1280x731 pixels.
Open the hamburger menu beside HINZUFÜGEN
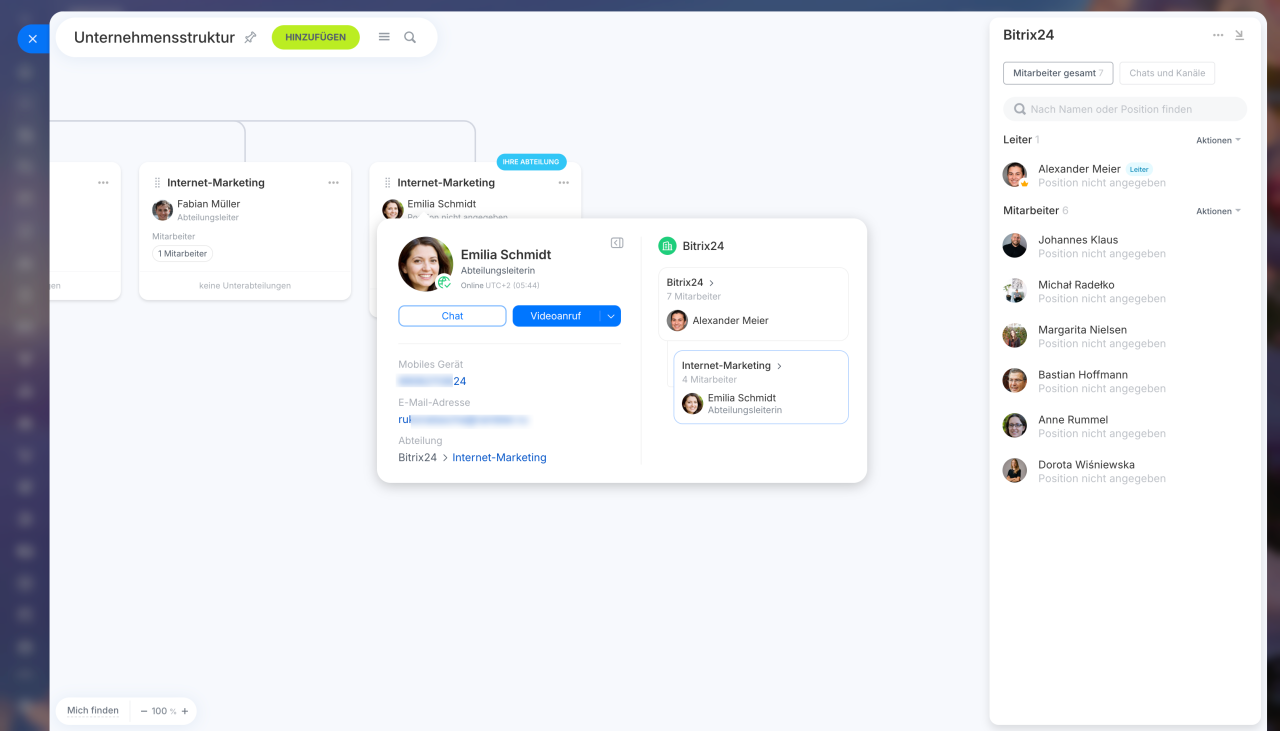point(384,37)
